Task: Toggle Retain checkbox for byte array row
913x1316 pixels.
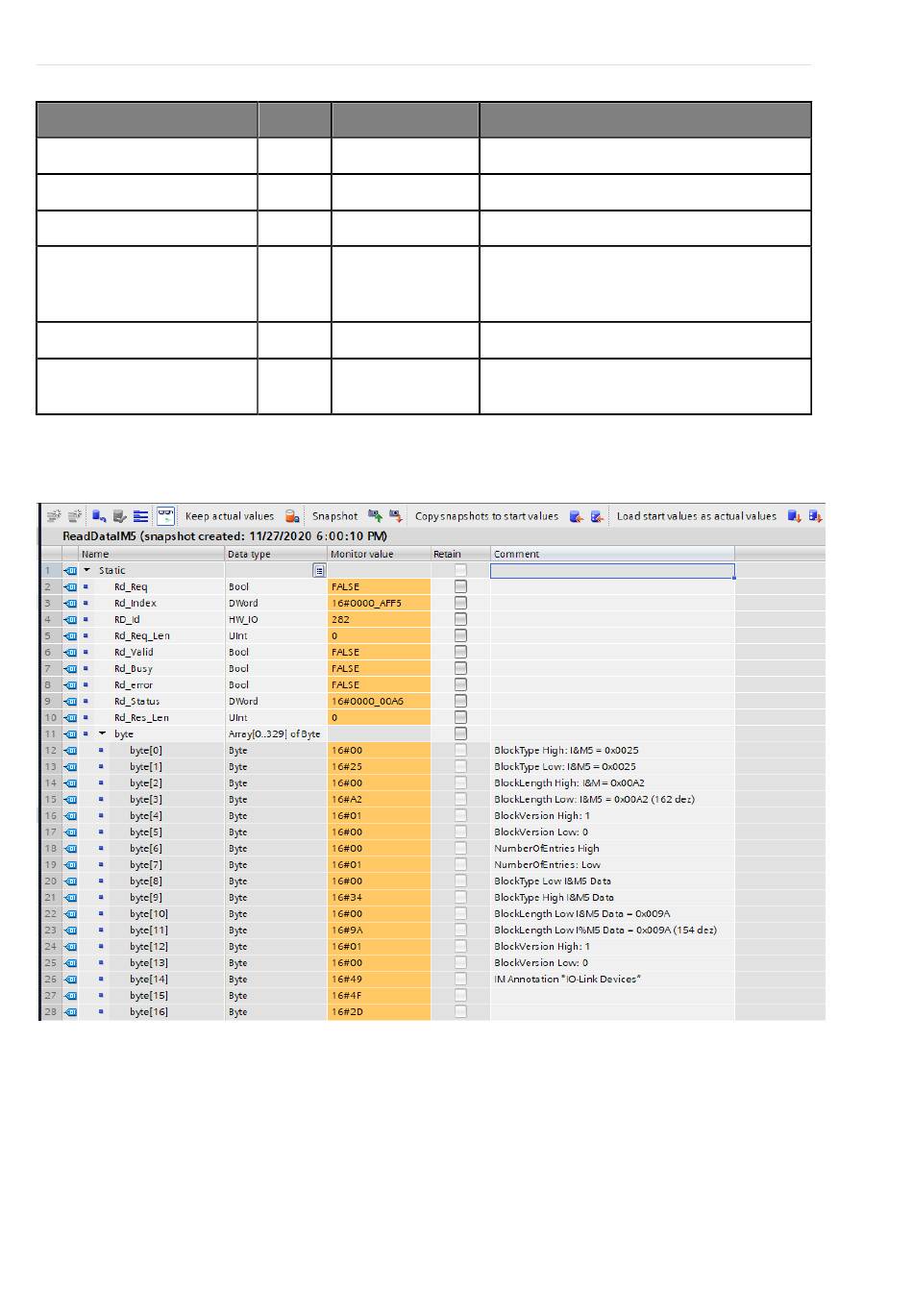Action: tap(460, 733)
